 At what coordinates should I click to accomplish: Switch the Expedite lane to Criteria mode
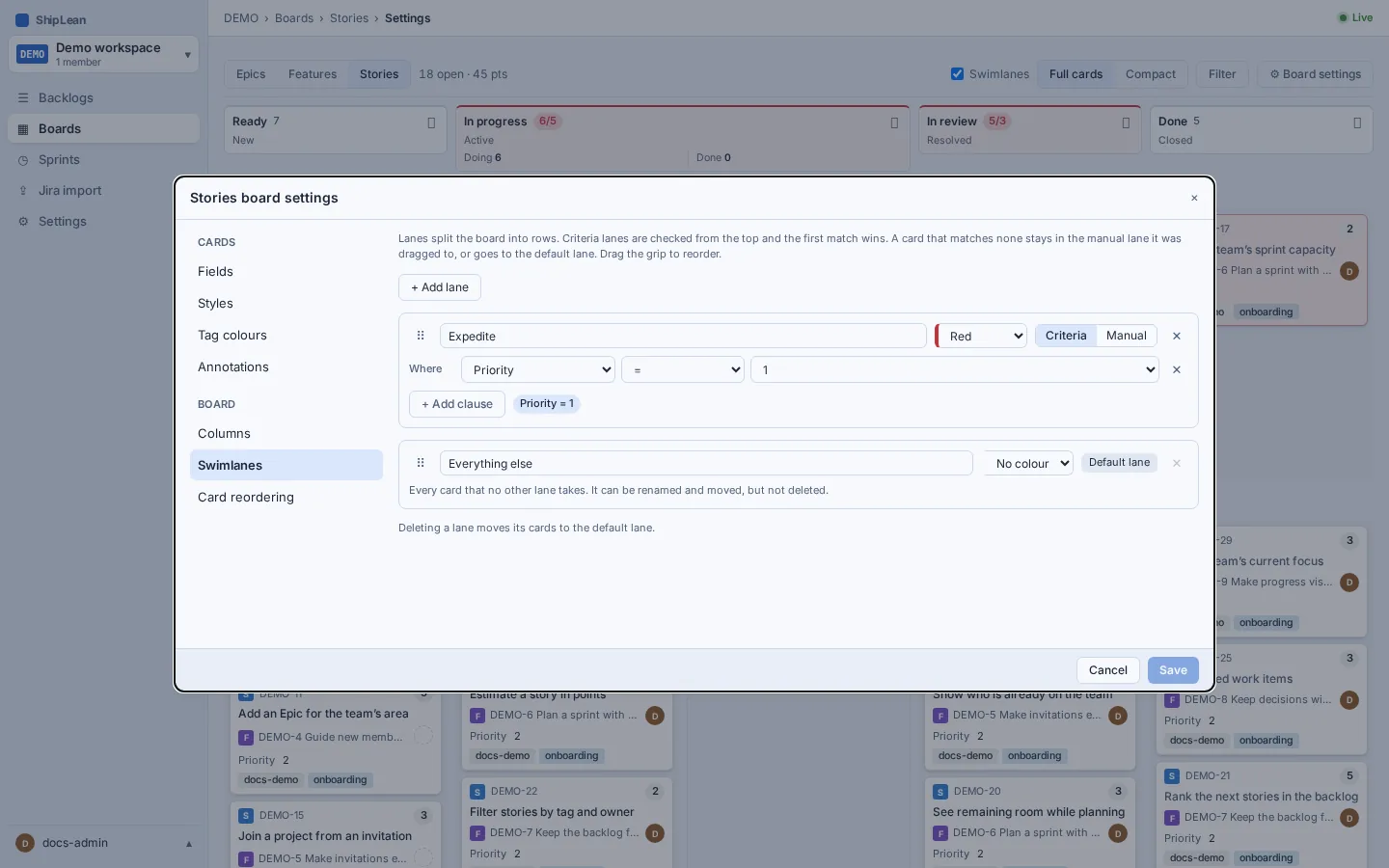1066,336
